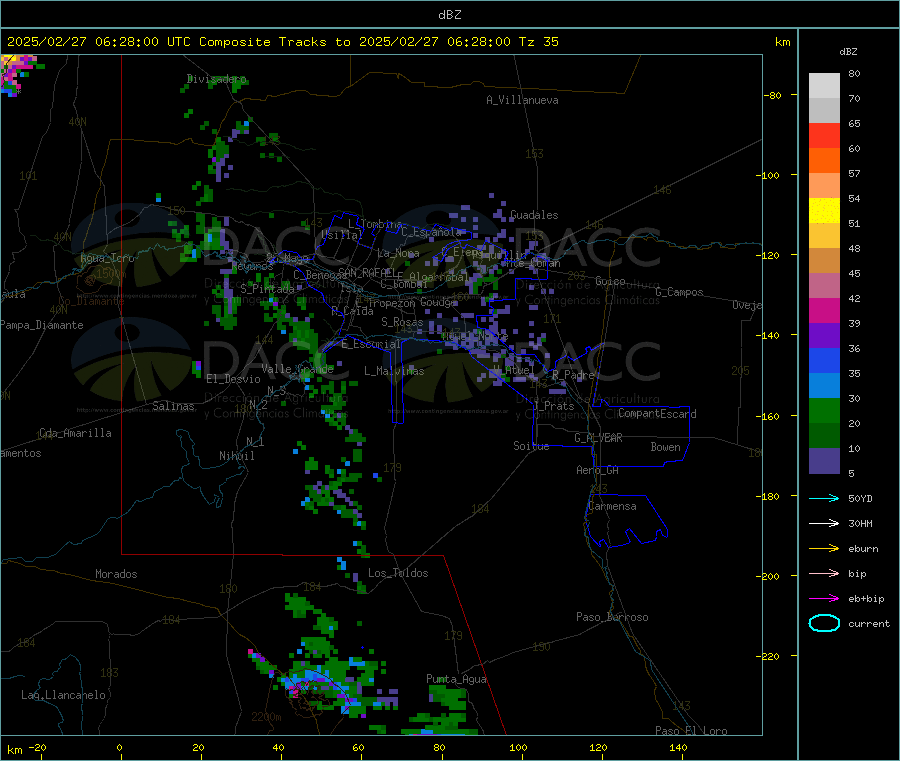The image size is (900, 761).
Task: Click the 60 dBZ red color swatch
Action: click(824, 135)
